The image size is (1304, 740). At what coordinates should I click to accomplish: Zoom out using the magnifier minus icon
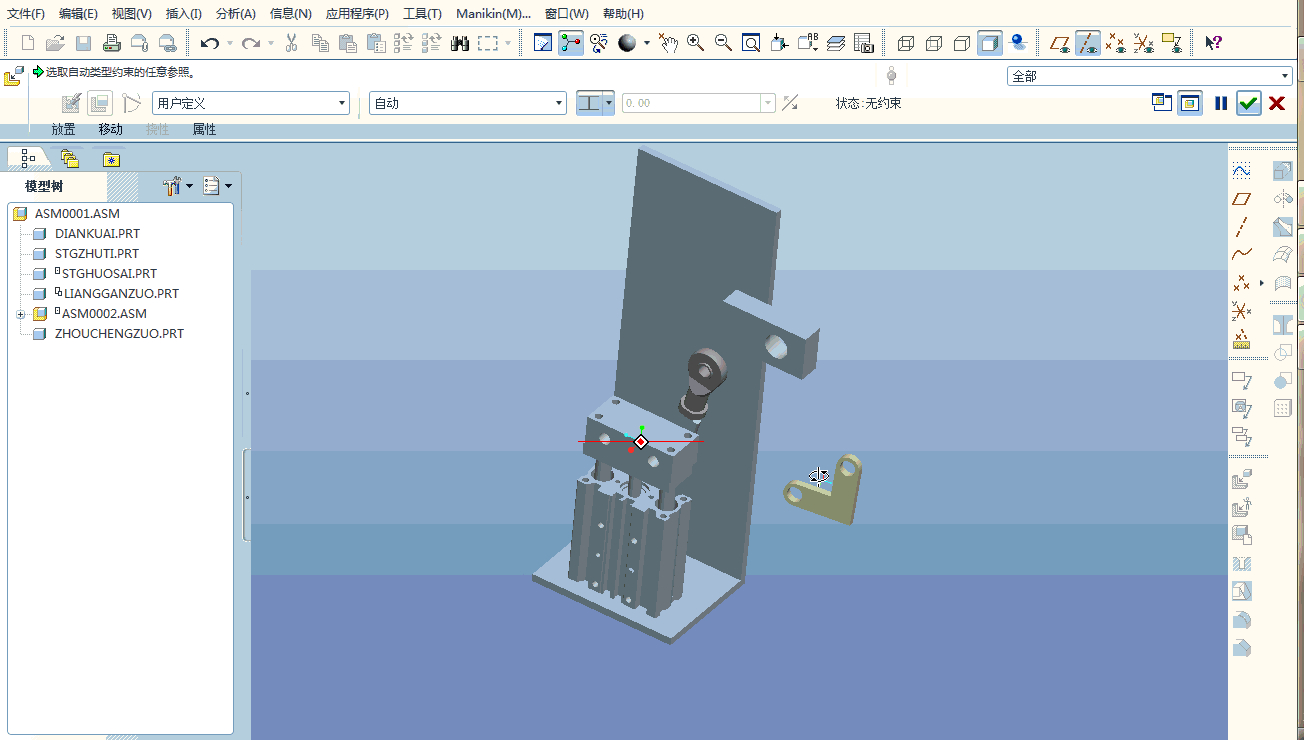723,43
